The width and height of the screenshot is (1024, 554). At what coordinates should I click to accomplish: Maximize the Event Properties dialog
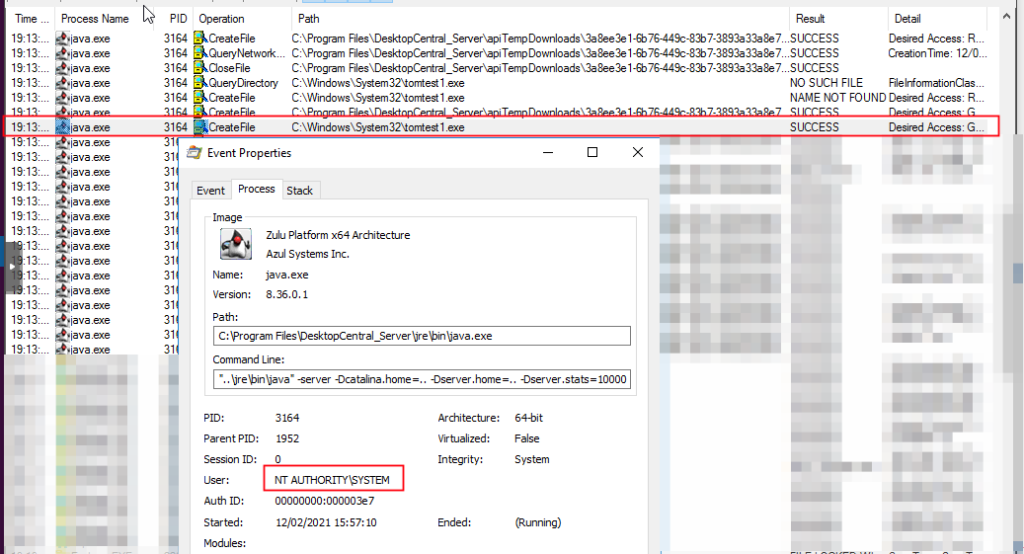point(592,153)
